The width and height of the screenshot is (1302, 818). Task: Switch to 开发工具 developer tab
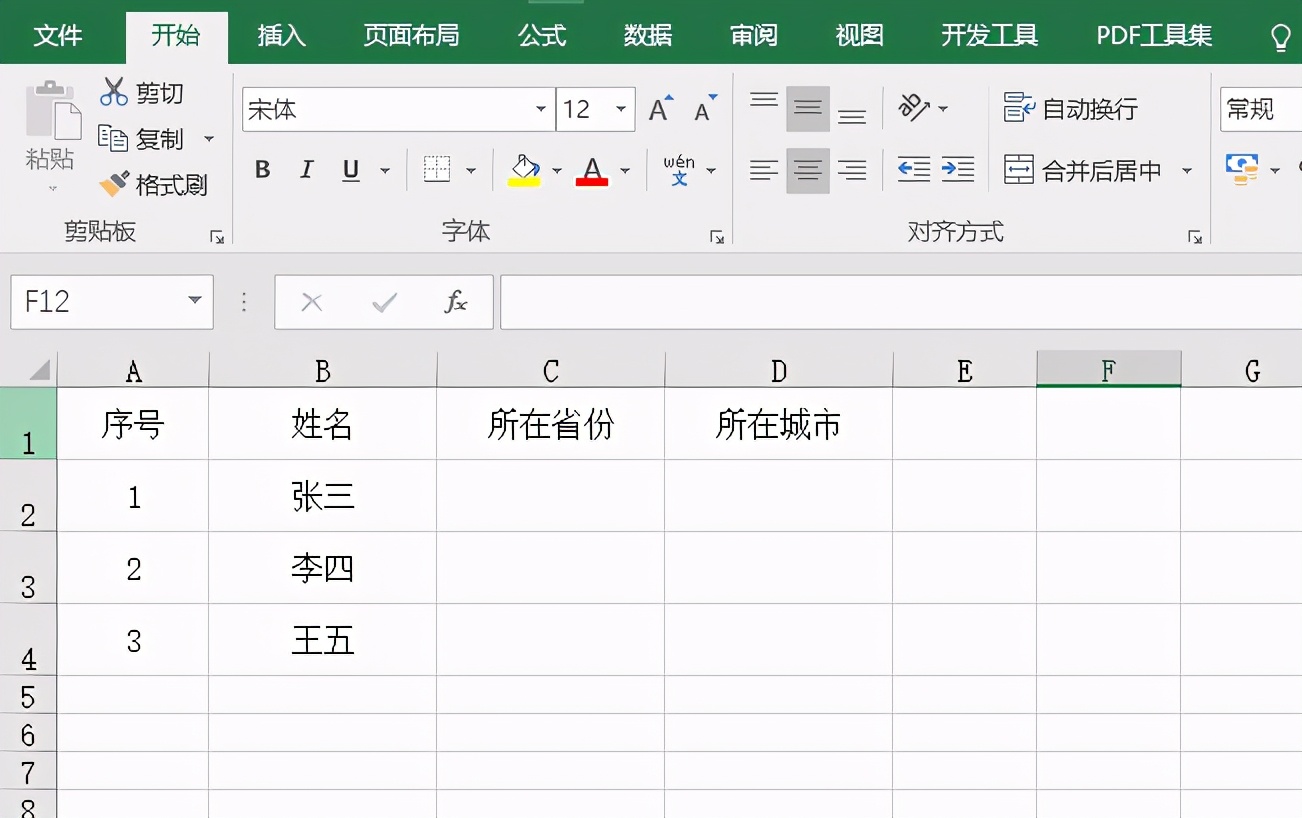click(990, 36)
